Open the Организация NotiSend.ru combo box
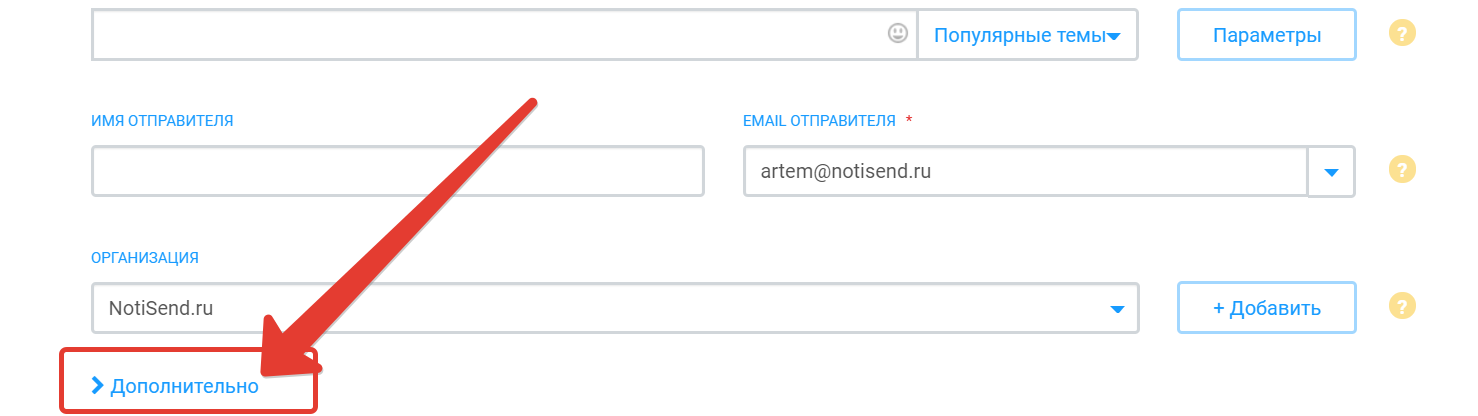The height and width of the screenshot is (416, 1478). pos(615,308)
